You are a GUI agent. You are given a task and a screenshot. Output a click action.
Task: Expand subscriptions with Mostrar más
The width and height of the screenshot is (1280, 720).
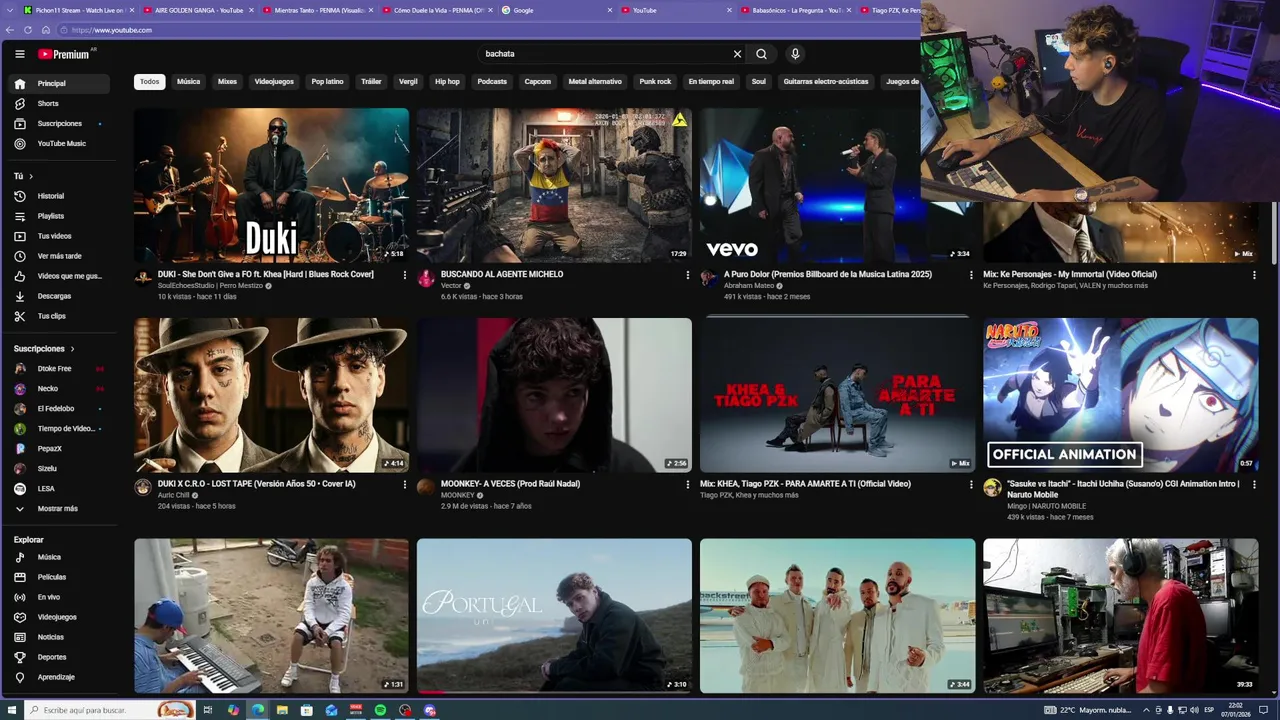[60, 509]
